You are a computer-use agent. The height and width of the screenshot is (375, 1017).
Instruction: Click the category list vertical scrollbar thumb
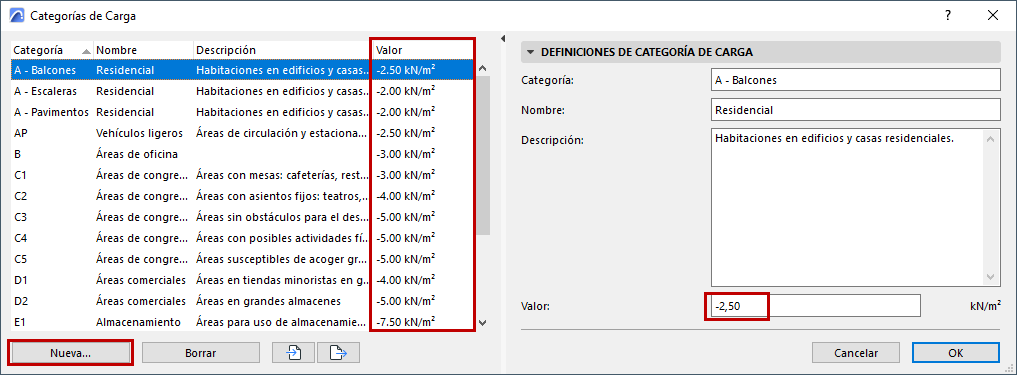[x=483, y=154]
